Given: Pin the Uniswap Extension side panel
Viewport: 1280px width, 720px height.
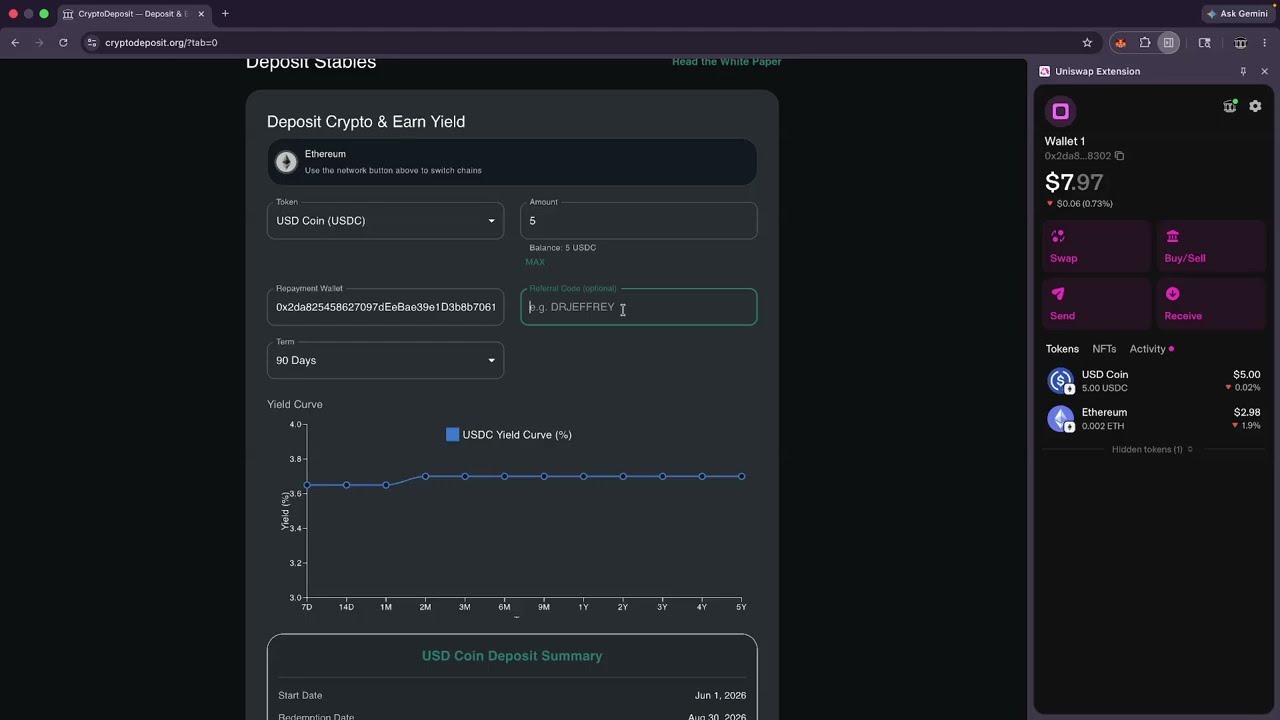Looking at the screenshot, I should pyautogui.click(x=1243, y=72).
